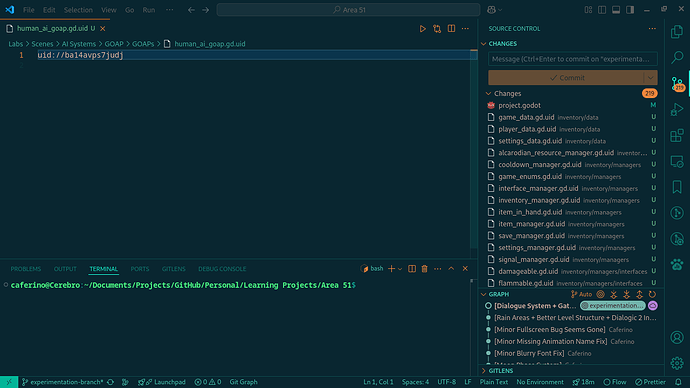This screenshot has height=388, width=690.
Task: Open the Extensions view
Action: click(677, 135)
